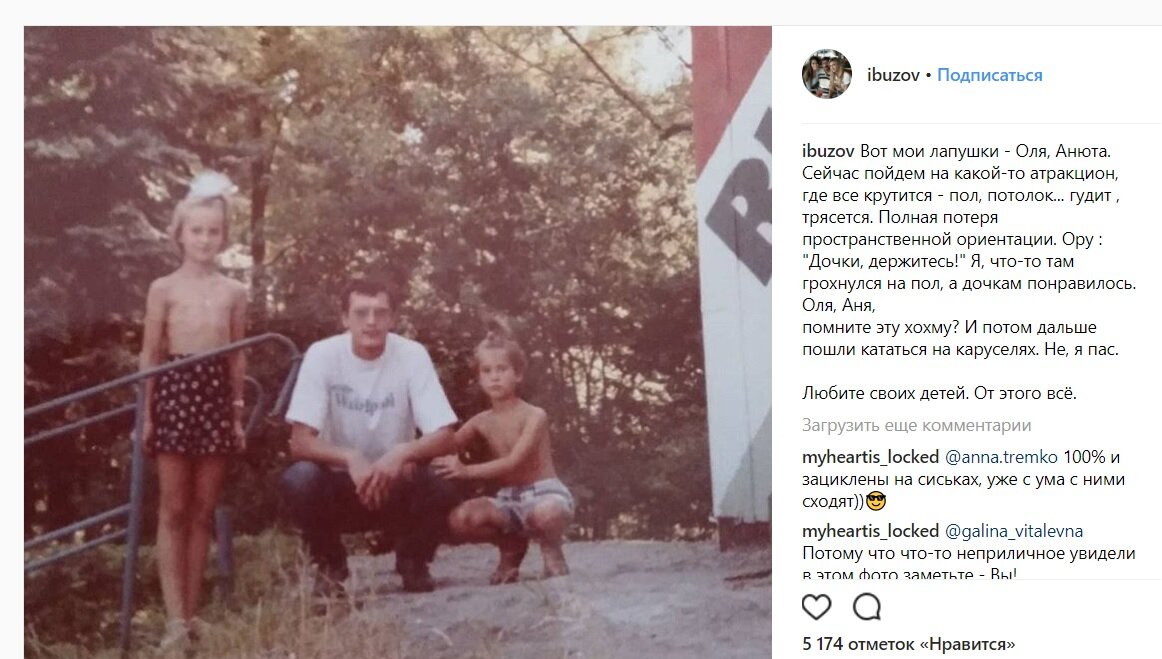The image size is (1162, 659).
Task: Open ibuzov username in post header
Action: click(893, 75)
